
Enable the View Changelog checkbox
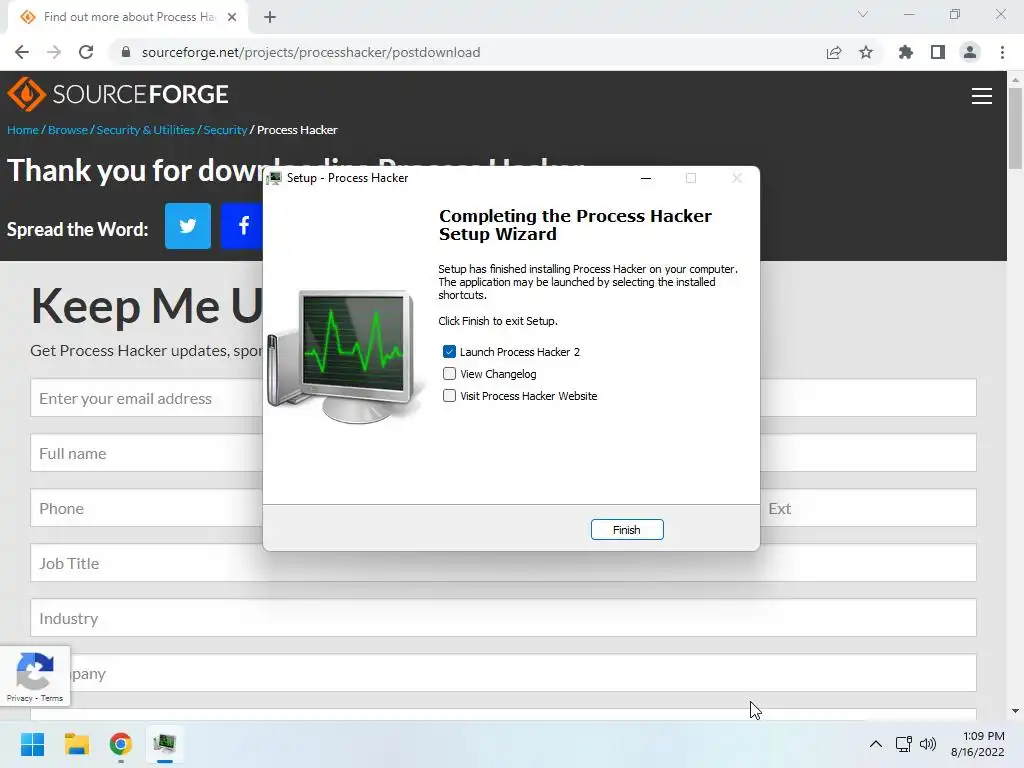[449, 374]
